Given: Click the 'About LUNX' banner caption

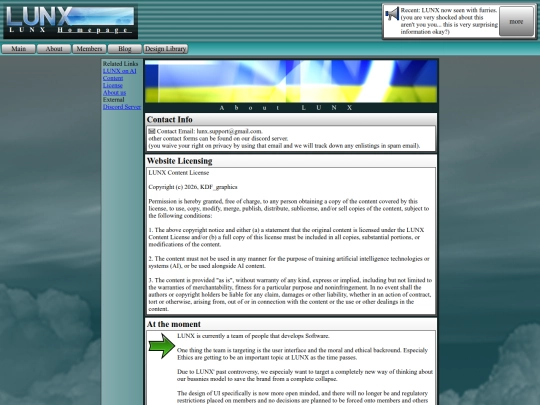Looking at the screenshot, I should 286,108.
